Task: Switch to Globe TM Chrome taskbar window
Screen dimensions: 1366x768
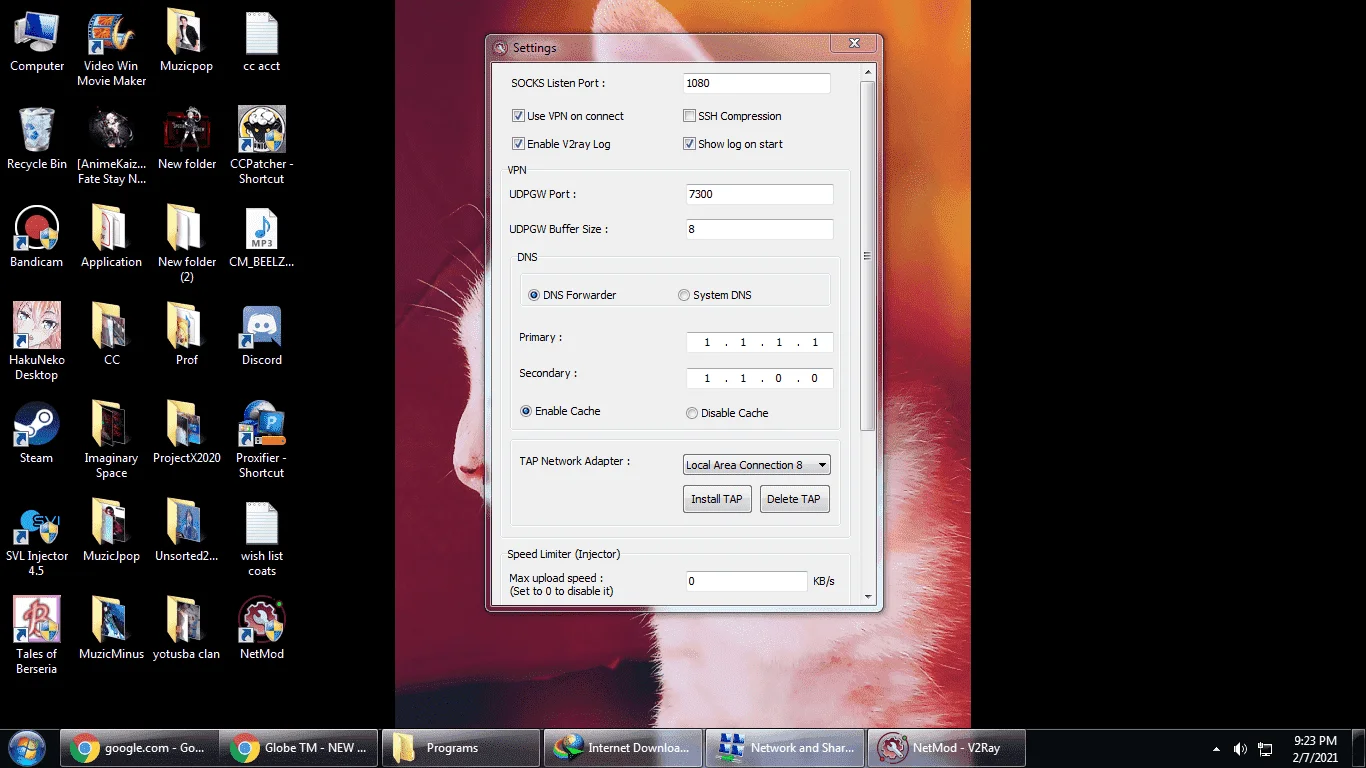Action: pos(300,747)
